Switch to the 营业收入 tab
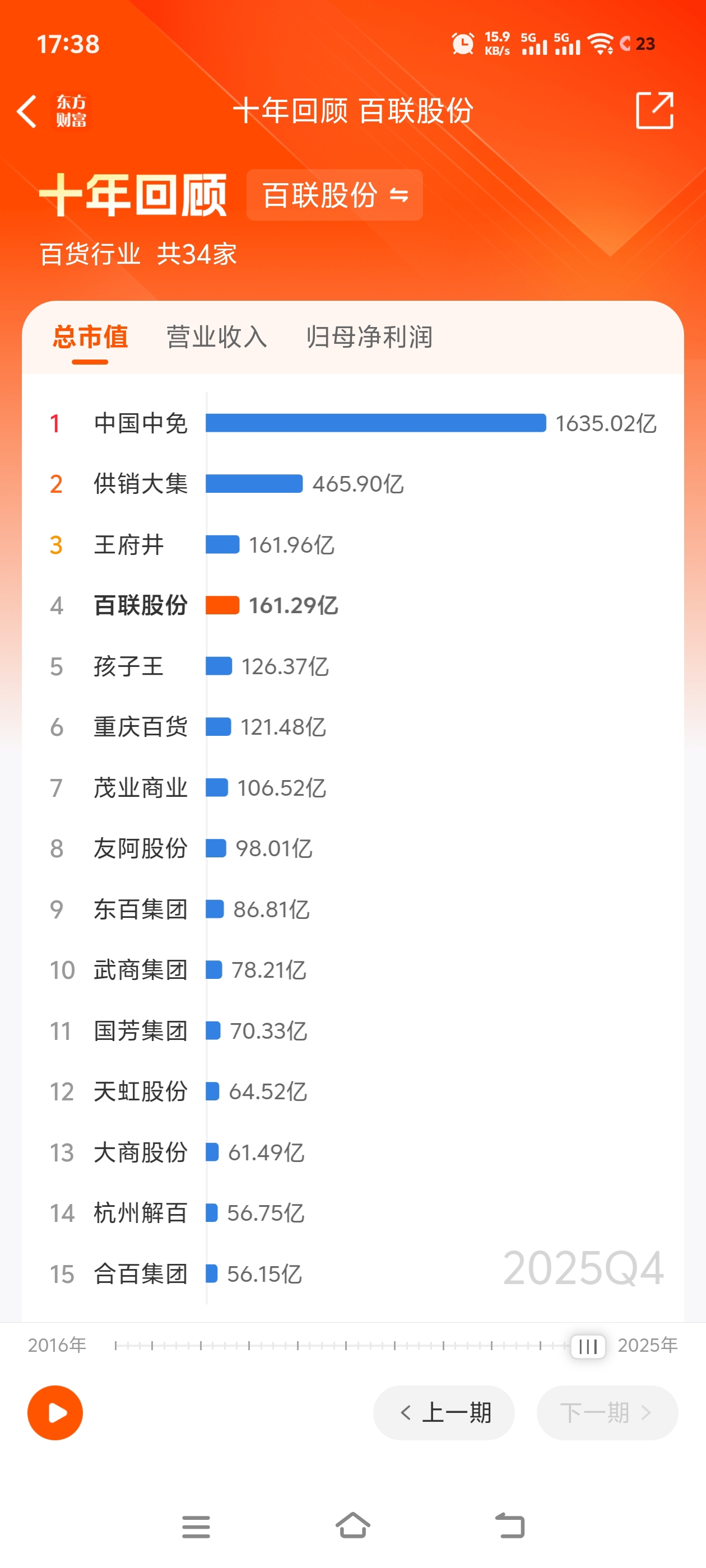The height and width of the screenshot is (1568, 706). 216,337
